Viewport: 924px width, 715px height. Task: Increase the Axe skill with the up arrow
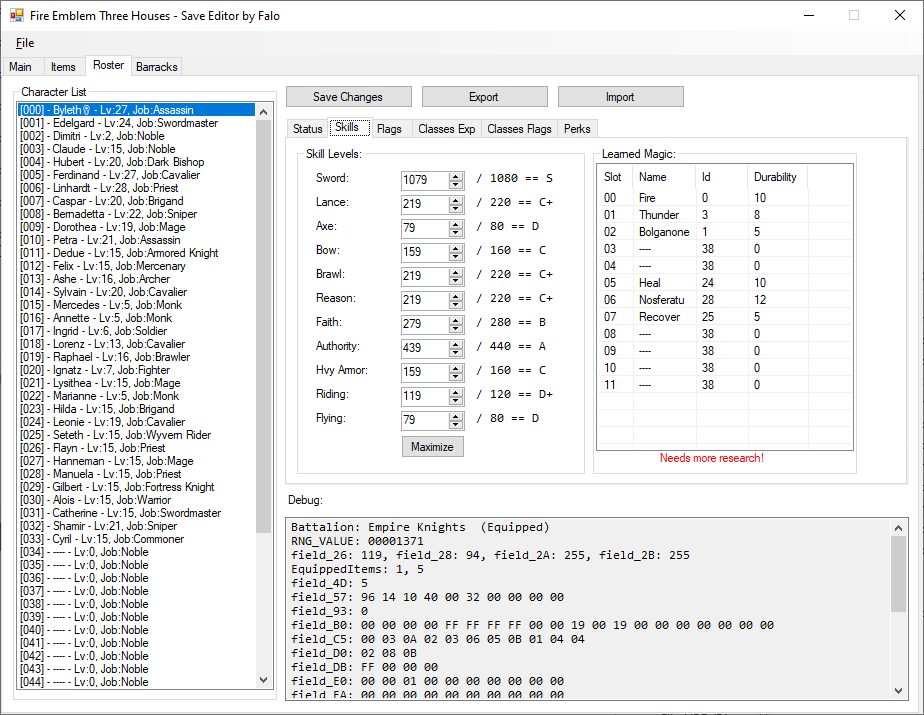click(456, 224)
